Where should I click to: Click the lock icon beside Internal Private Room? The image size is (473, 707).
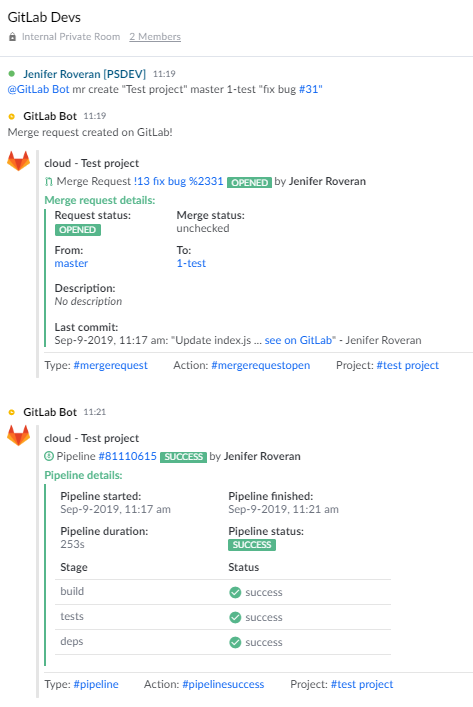pos(12,37)
